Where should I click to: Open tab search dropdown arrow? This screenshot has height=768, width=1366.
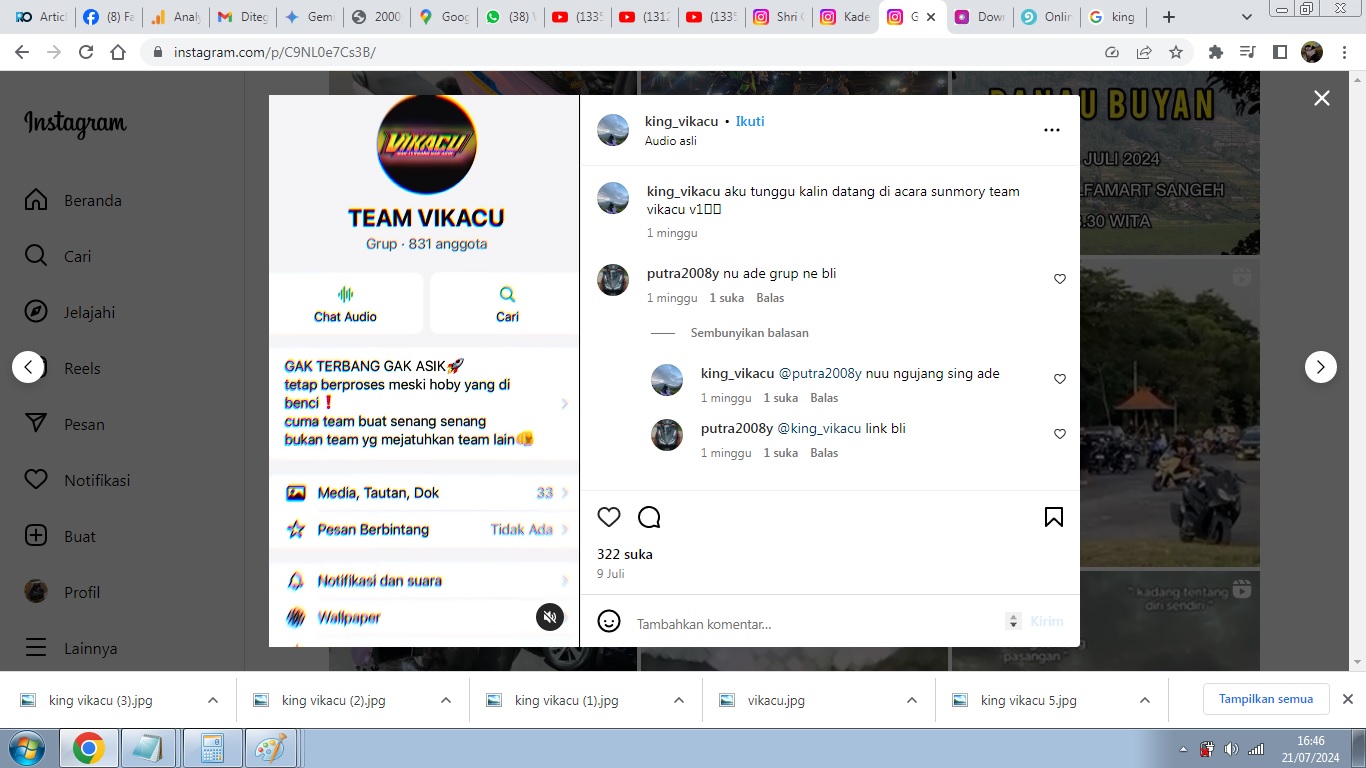[x=1246, y=17]
